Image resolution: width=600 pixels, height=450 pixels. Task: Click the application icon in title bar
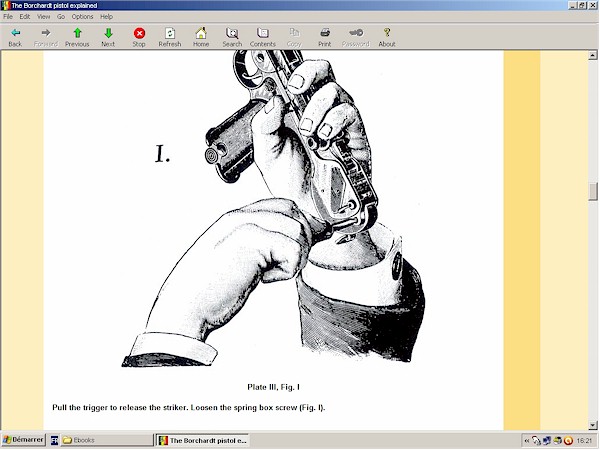tap(5, 5)
